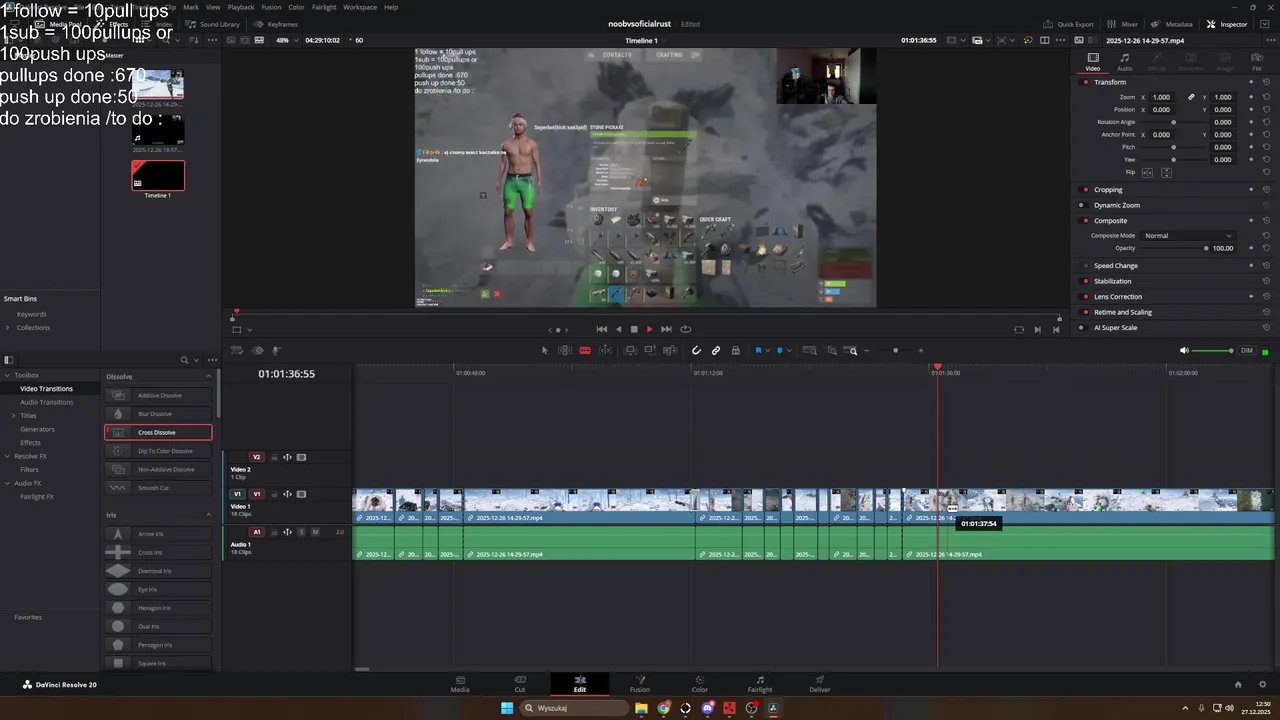Open the Color page
Image resolution: width=1280 pixels, height=720 pixels.
[700, 684]
